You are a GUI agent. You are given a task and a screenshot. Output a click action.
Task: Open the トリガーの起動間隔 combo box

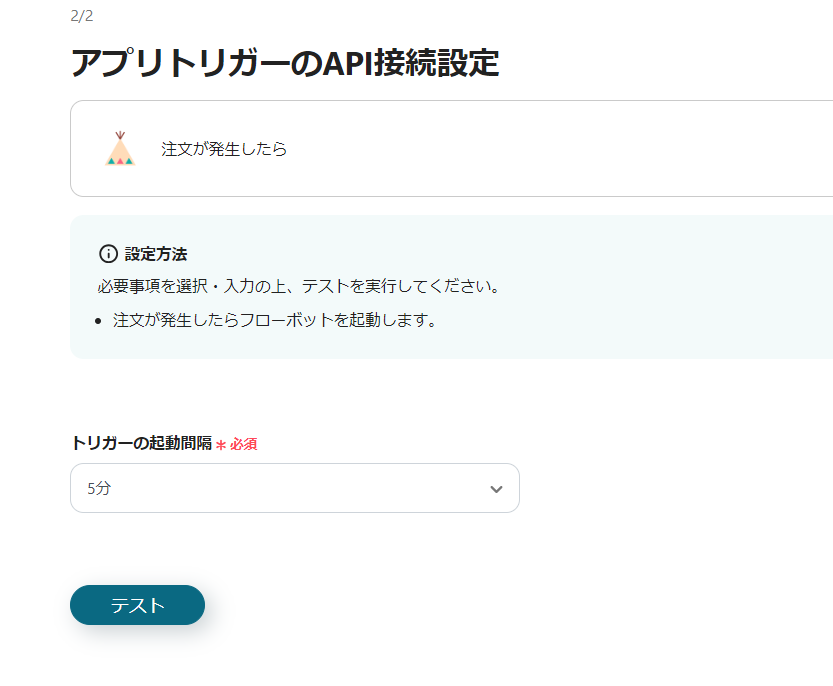[x=294, y=488]
